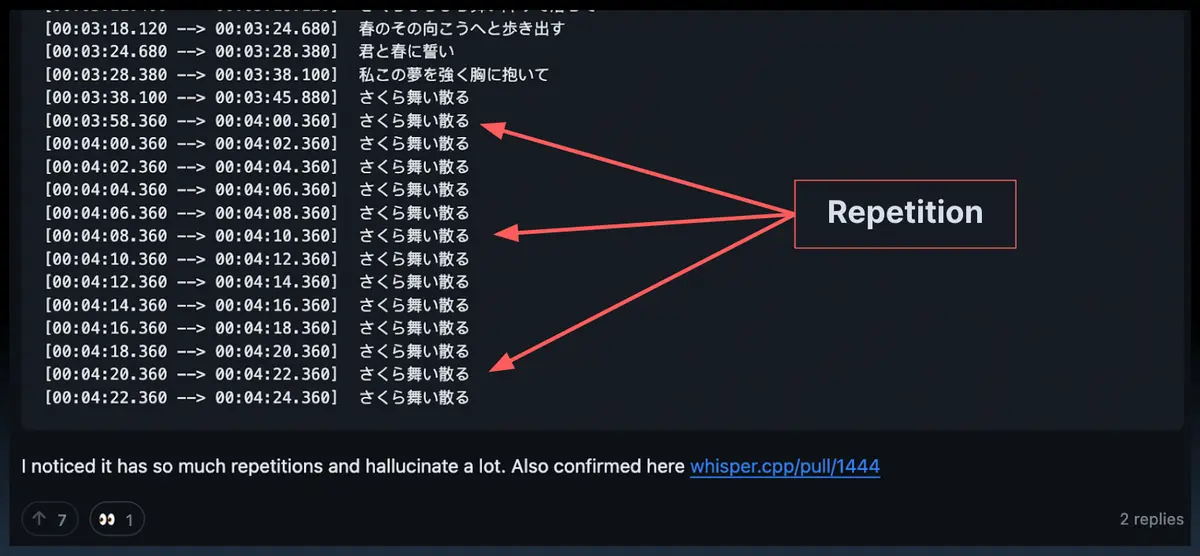Select the transcript line starting at 00:03:38.100
Screen dimensions: 1200x556
pos(257,98)
